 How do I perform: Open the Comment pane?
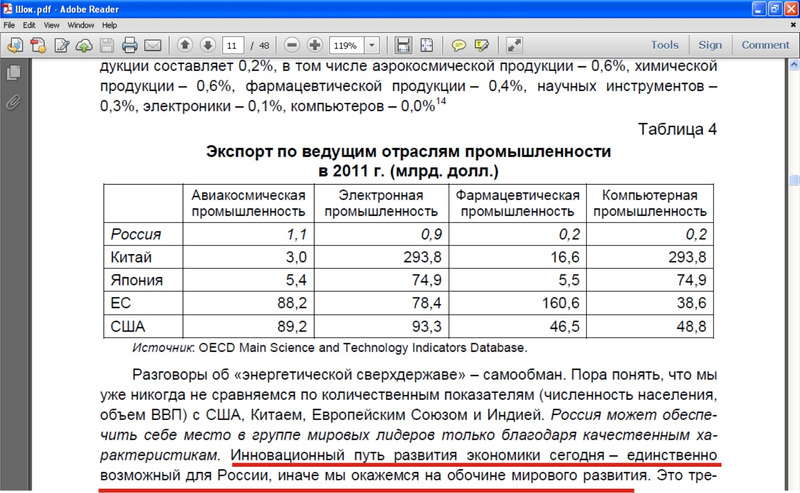[765, 45]
